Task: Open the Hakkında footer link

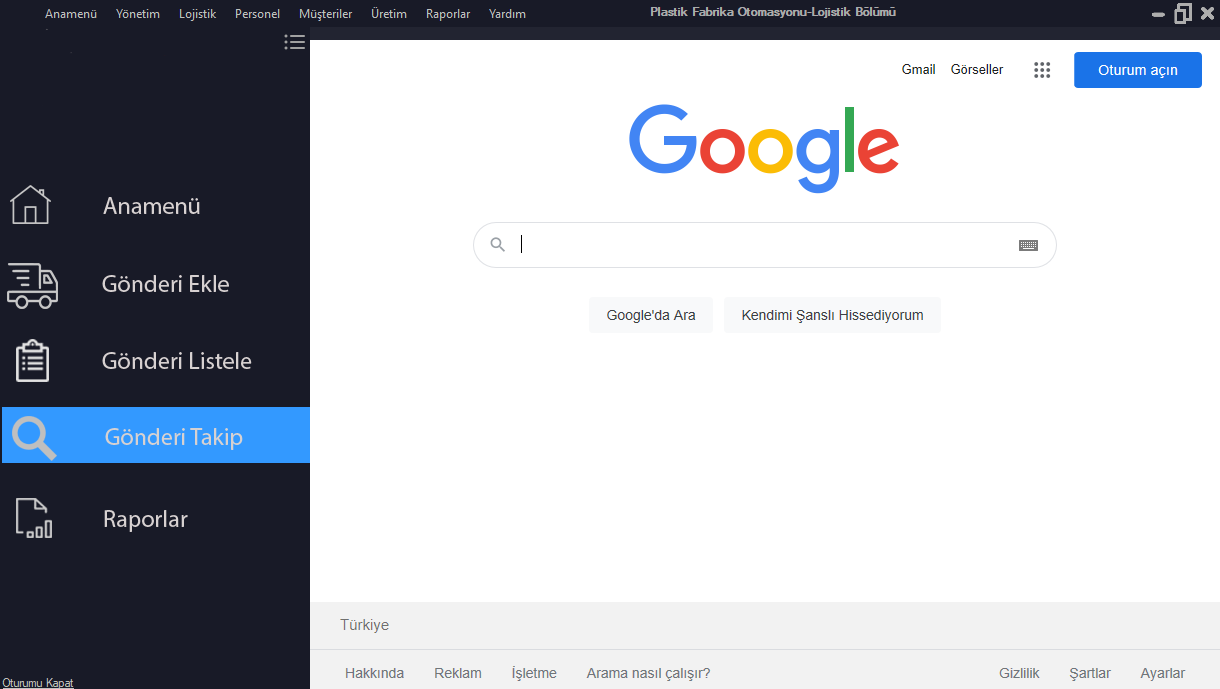Action: point(375,673)
